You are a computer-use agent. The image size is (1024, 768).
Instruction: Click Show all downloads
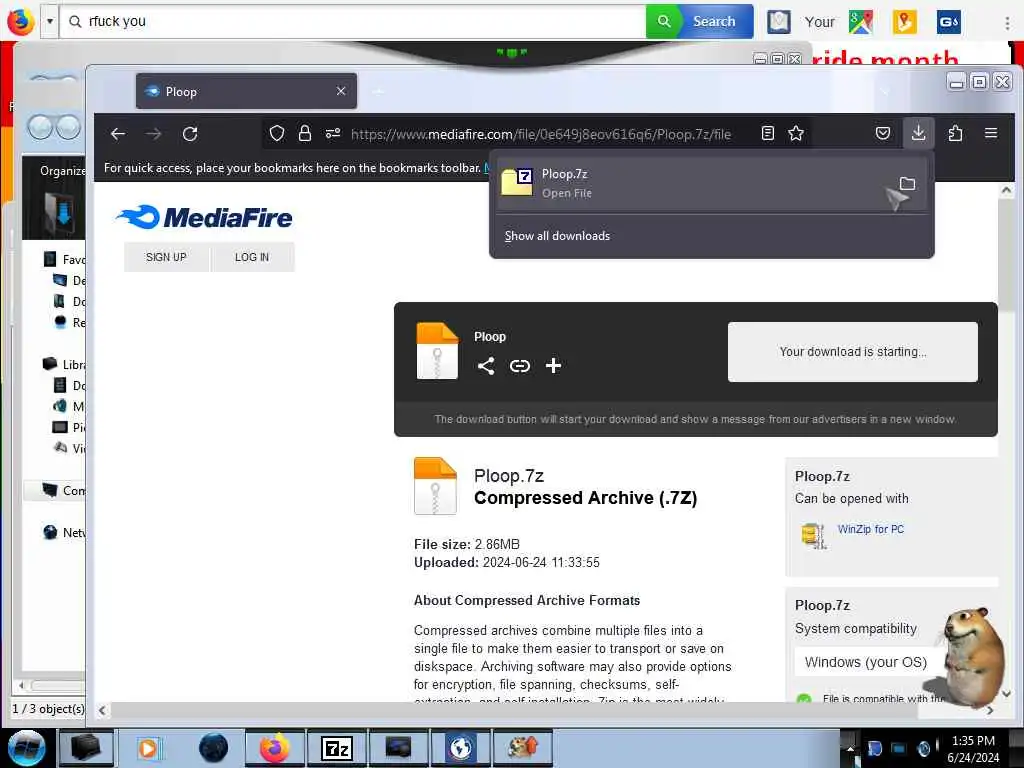pos(557,236)
